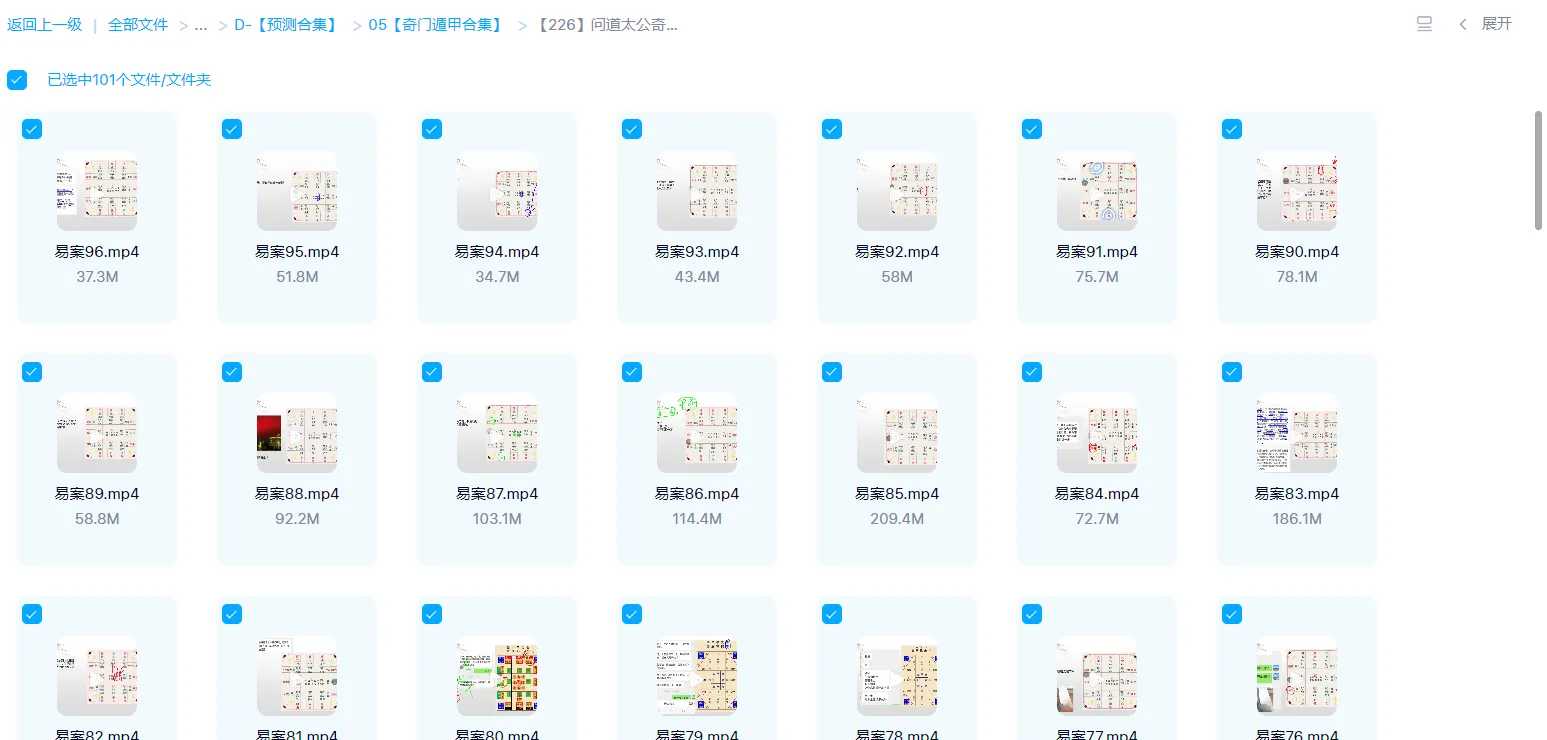1547x740 pixels.
Task: Open 易案92.mp4 video thumbnail
Action: (x=897, y=192)
